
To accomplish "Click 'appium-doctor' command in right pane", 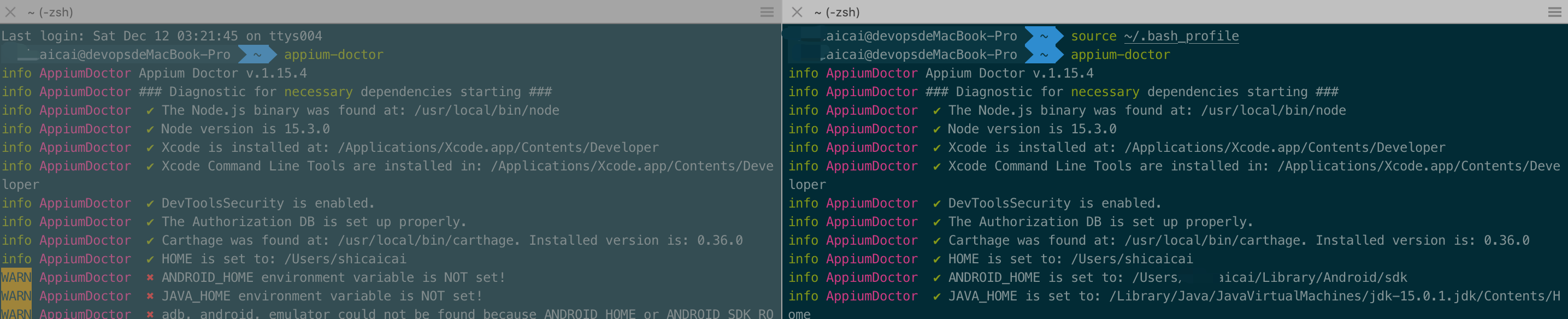I will coord(1120,55).
